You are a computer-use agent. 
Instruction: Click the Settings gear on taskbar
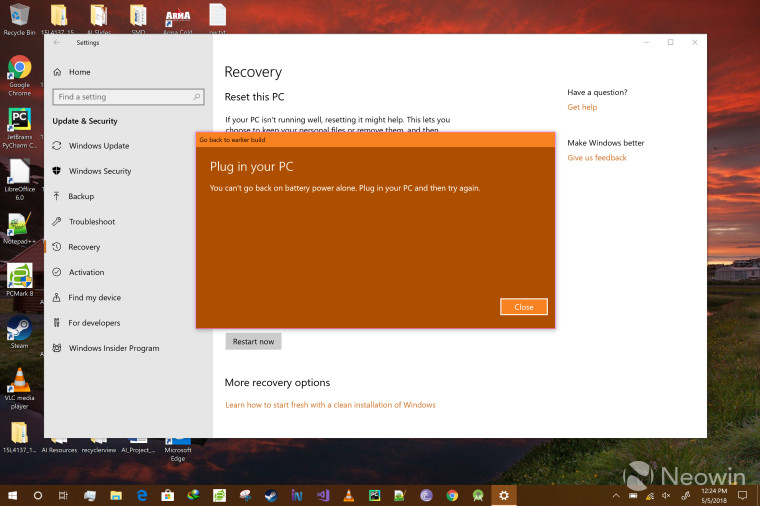[x=504, y=495]
